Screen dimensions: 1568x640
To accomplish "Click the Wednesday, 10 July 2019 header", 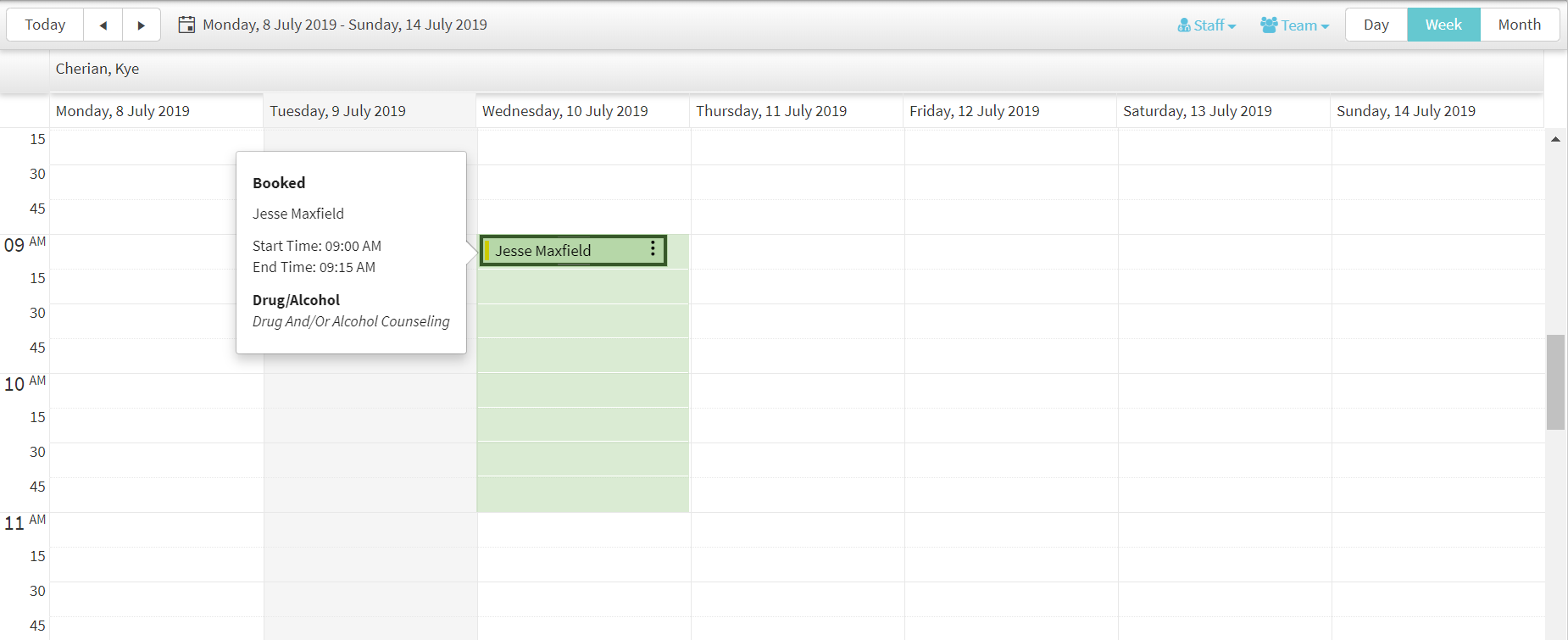I will pyautogui.click(x=565, y=111).
